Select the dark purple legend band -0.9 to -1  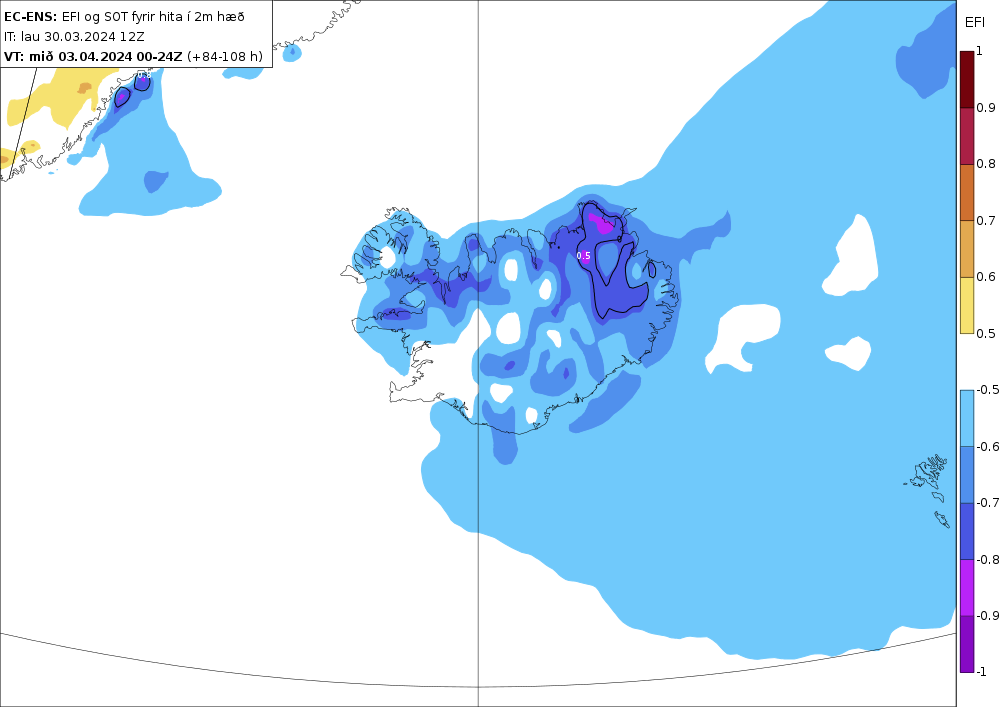(x=967, y=643)
